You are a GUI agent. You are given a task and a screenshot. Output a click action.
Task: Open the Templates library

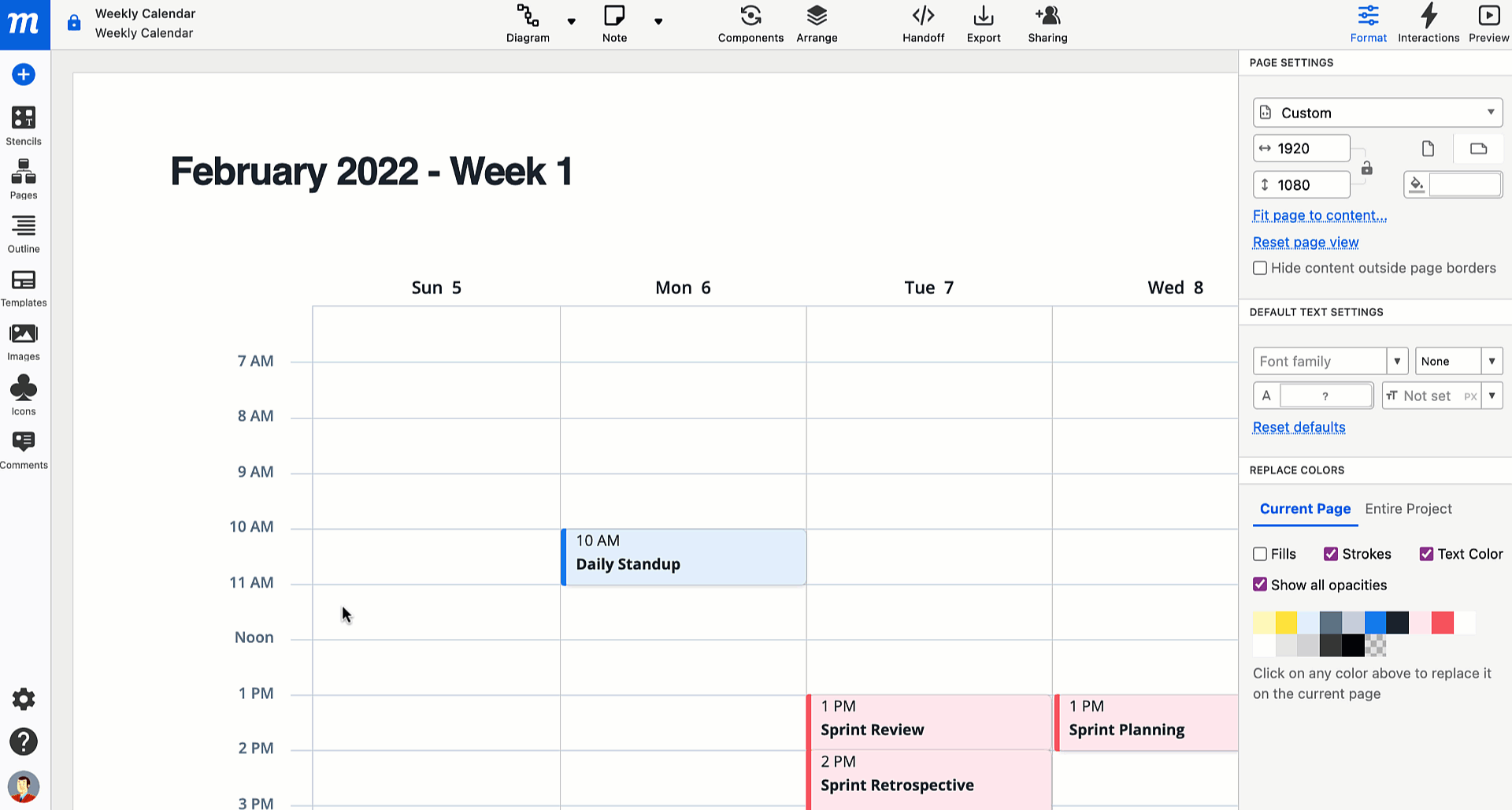(24, 288)
